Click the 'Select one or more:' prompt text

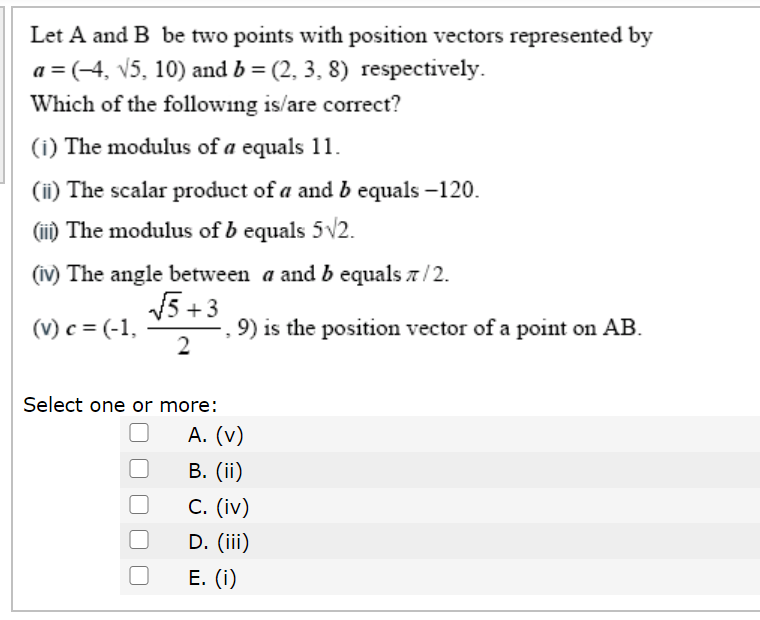coord(120,405)
